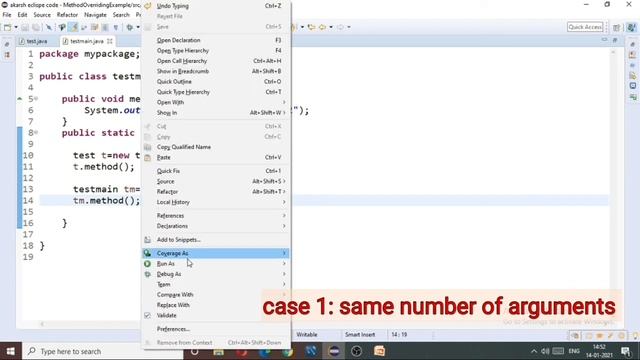Image resolution: width=640 pixels, height=360 pixels.
Task: Click the gear-shaped Debug toolbar icon
Action: point(130,27)
